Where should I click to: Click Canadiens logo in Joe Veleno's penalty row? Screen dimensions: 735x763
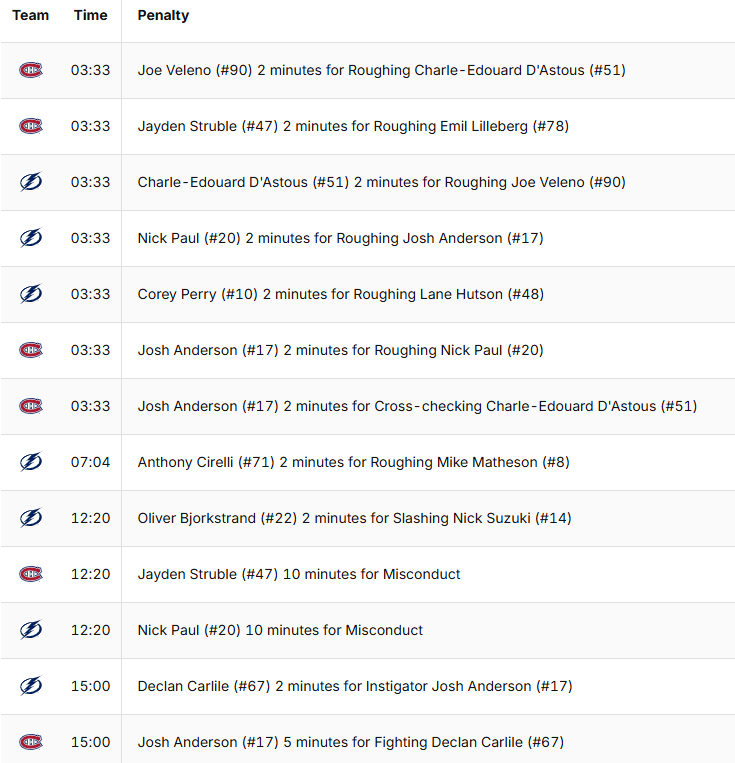(31, 70)
